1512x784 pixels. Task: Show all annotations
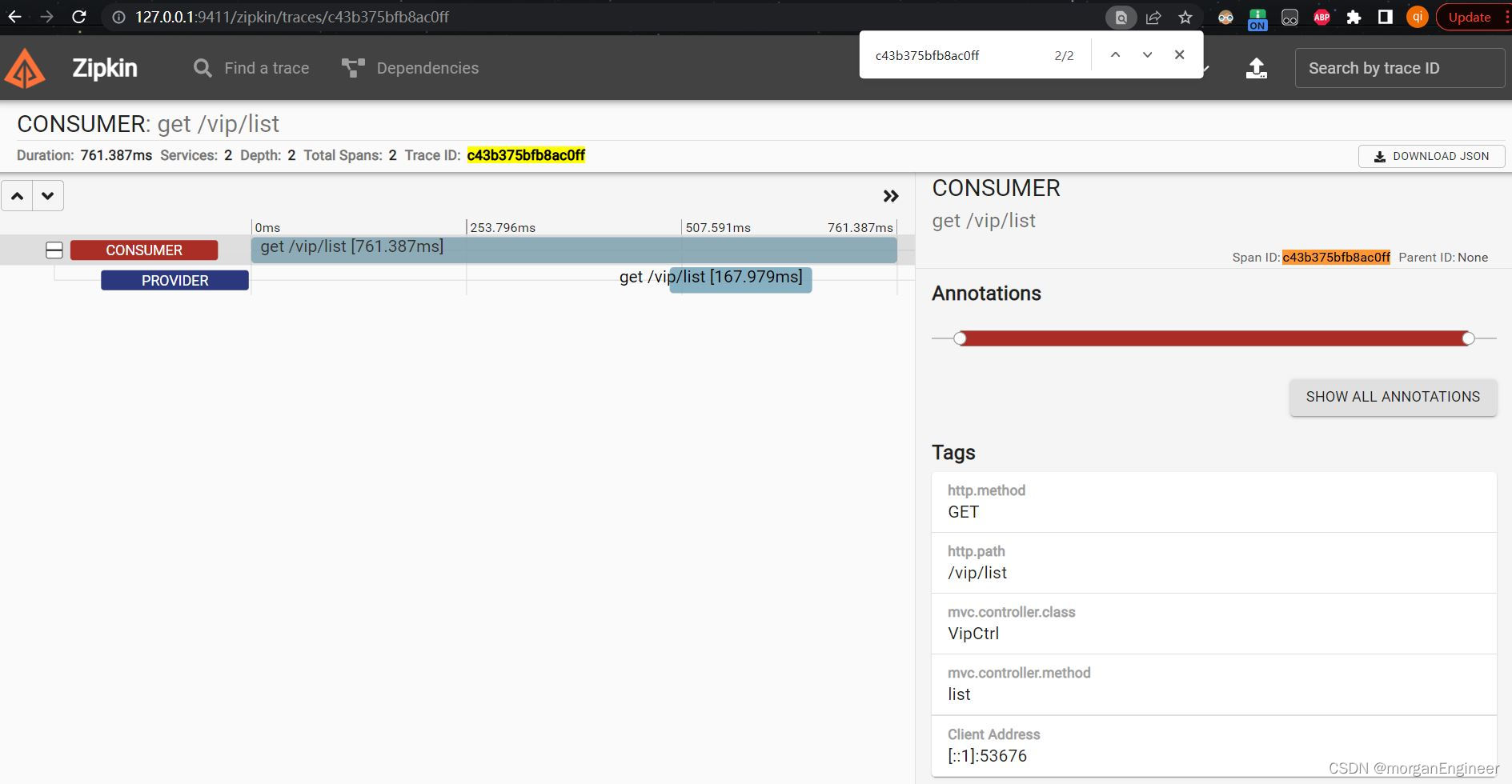click(1393, 397)
